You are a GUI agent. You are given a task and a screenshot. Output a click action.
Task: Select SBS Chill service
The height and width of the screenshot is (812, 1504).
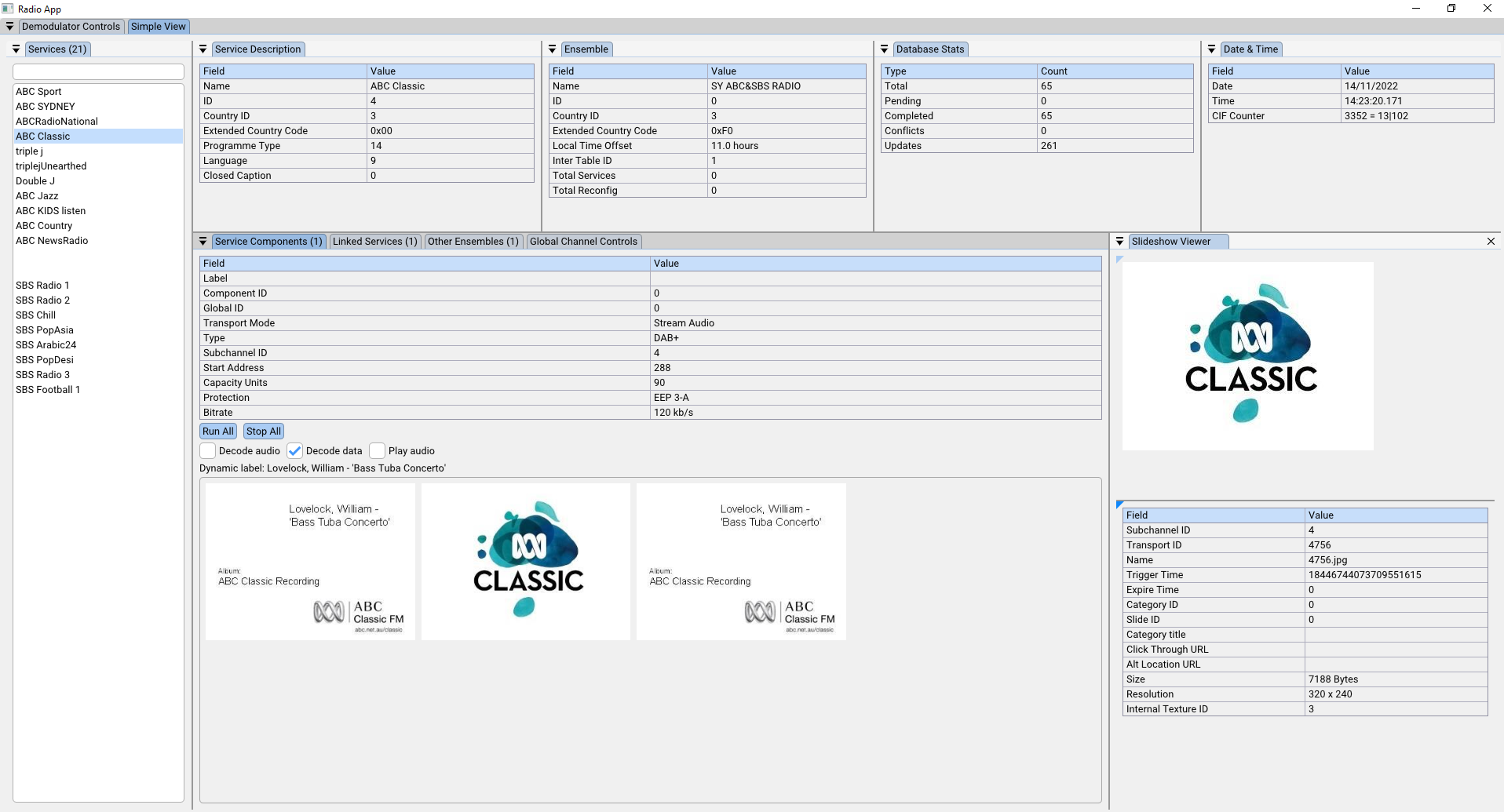98,315
